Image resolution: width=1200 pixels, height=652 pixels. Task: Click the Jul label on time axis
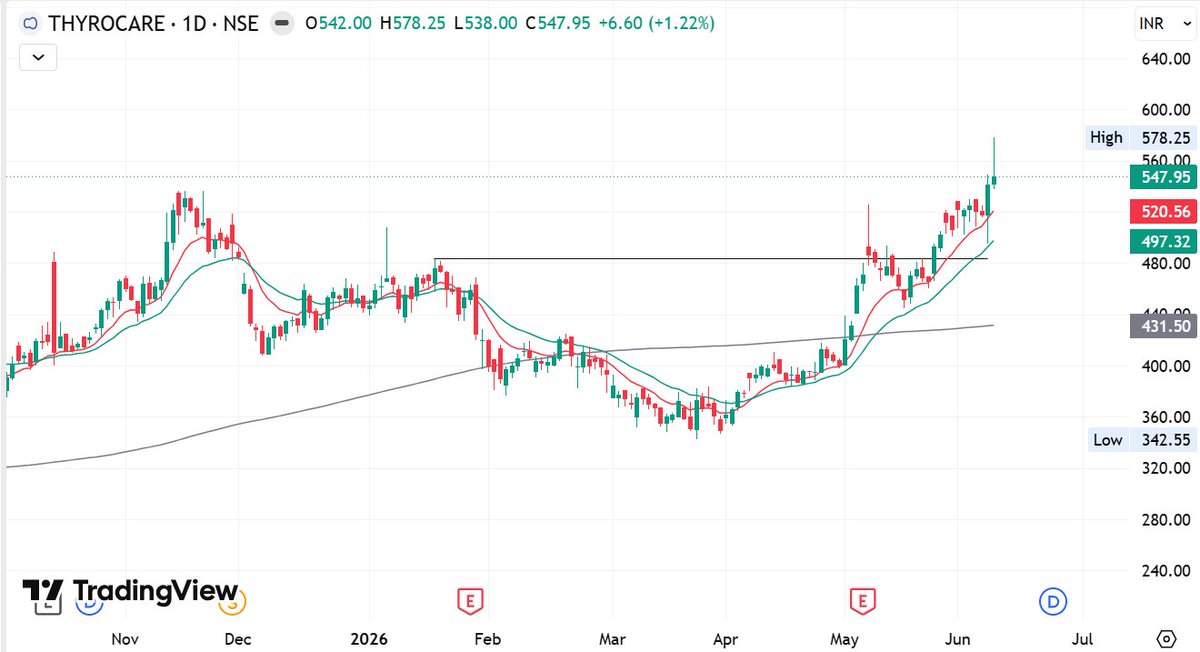1081,638
